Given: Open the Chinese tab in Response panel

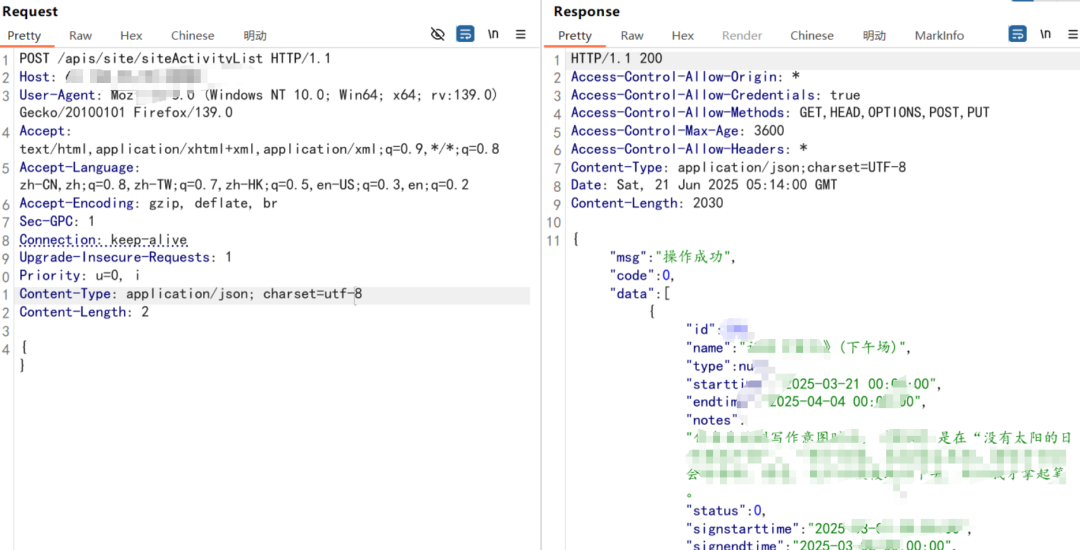Looking at the screenshot, I should [x=812, y=36].
